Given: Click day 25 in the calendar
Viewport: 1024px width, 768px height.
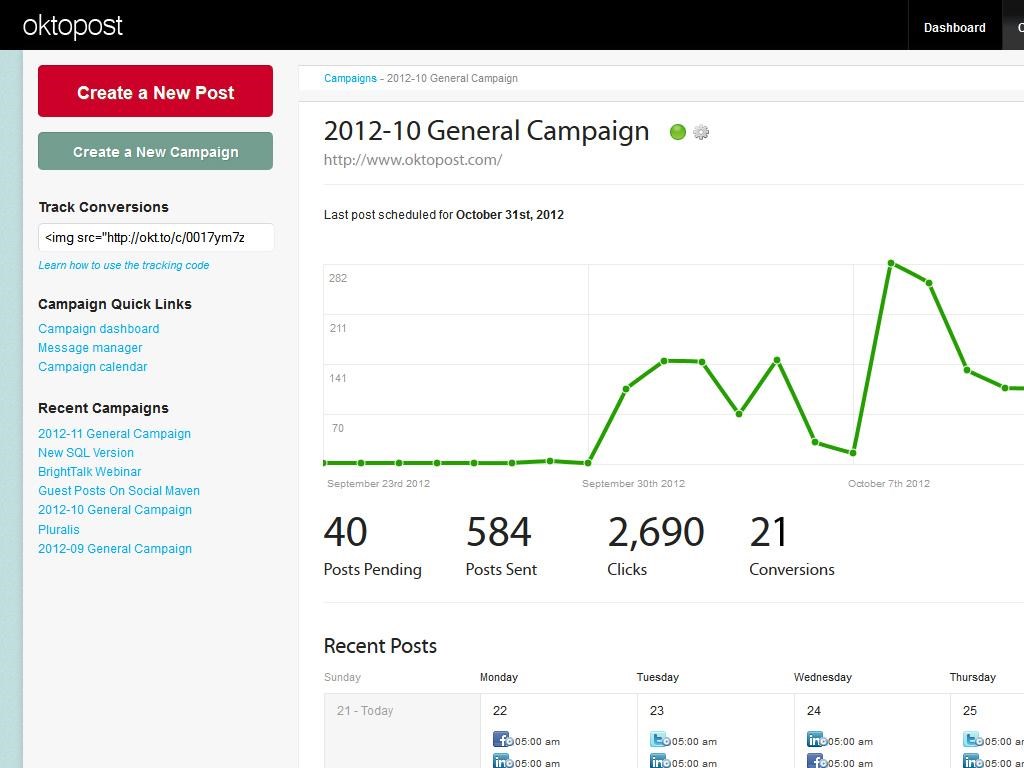Looking at the screenshot, I should click(x=970, y=711).
